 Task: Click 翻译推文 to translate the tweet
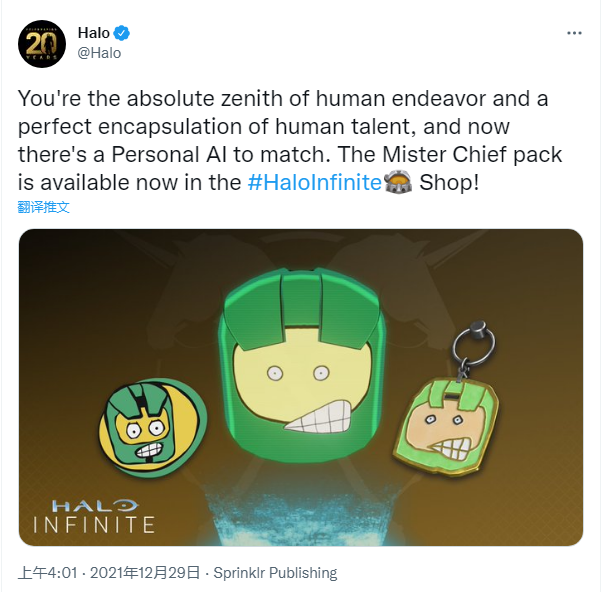point(44,207)
